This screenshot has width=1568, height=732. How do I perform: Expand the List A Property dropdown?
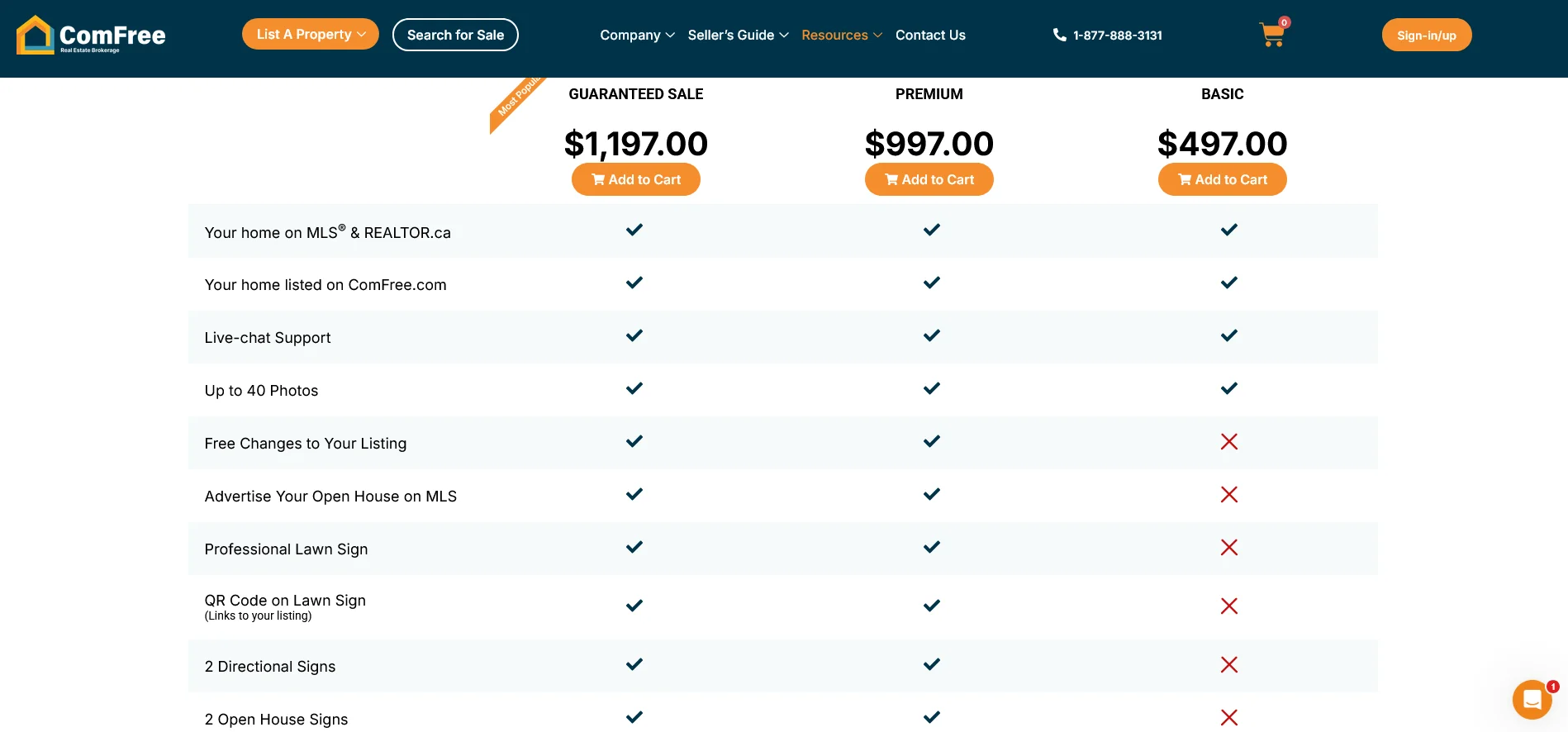(310, 35)
